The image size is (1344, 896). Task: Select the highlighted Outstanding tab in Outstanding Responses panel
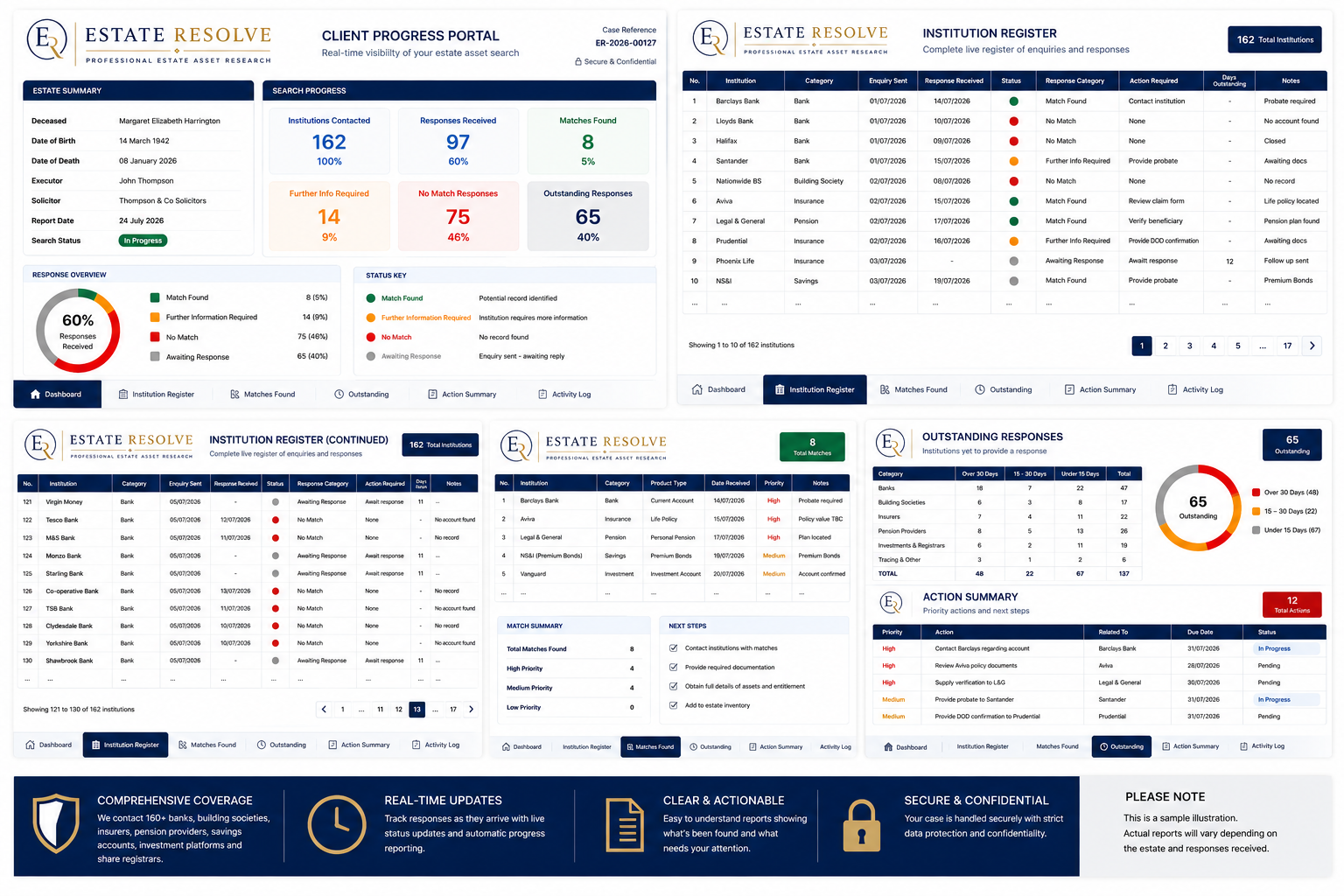(x=1122, y=746)
